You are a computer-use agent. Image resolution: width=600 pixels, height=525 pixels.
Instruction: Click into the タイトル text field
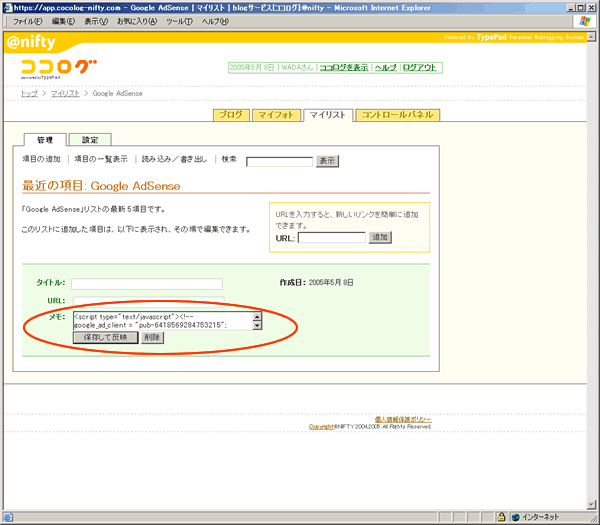pos(146,284)
